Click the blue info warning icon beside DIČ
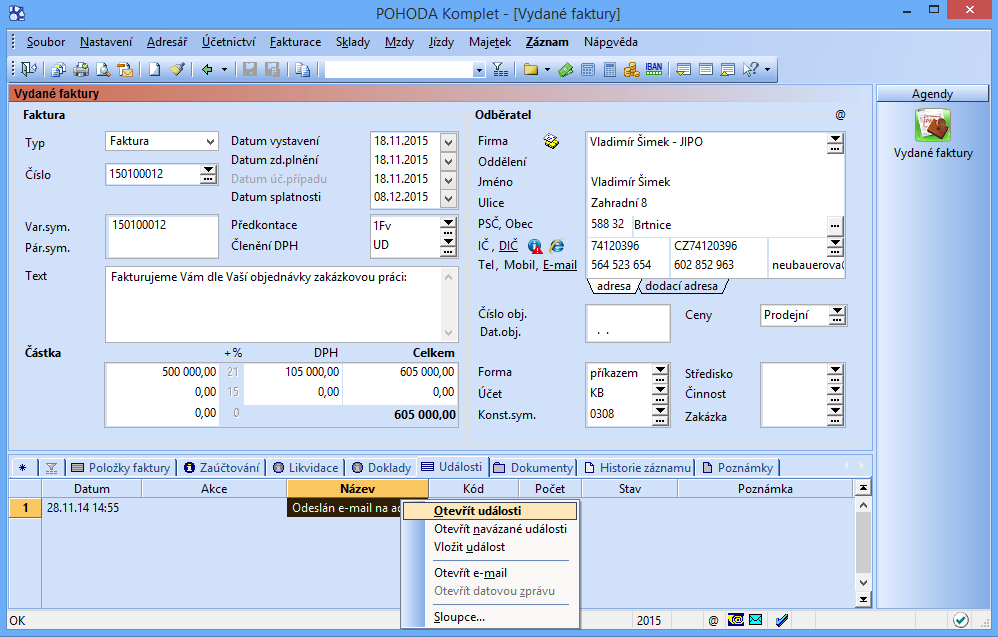The height and width of the screenshot is (637, 998). (535, 246)
